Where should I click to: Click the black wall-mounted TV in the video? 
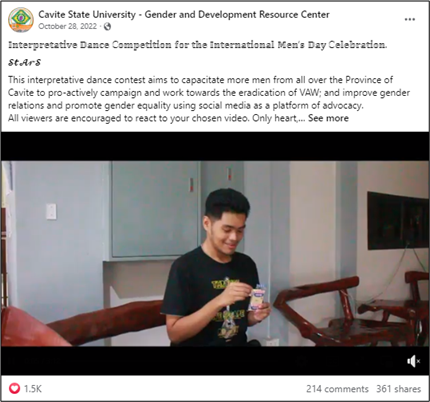pos(398,221)
